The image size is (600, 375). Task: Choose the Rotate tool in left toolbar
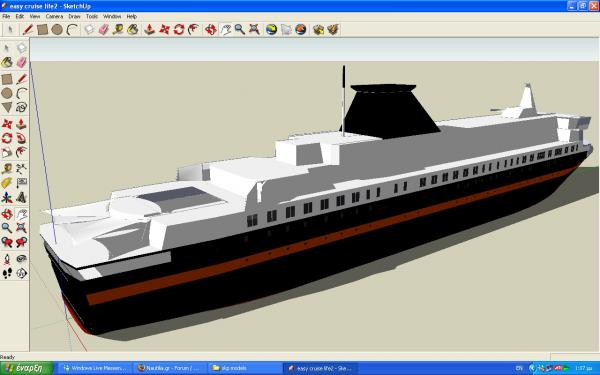[x=7, y=138]
